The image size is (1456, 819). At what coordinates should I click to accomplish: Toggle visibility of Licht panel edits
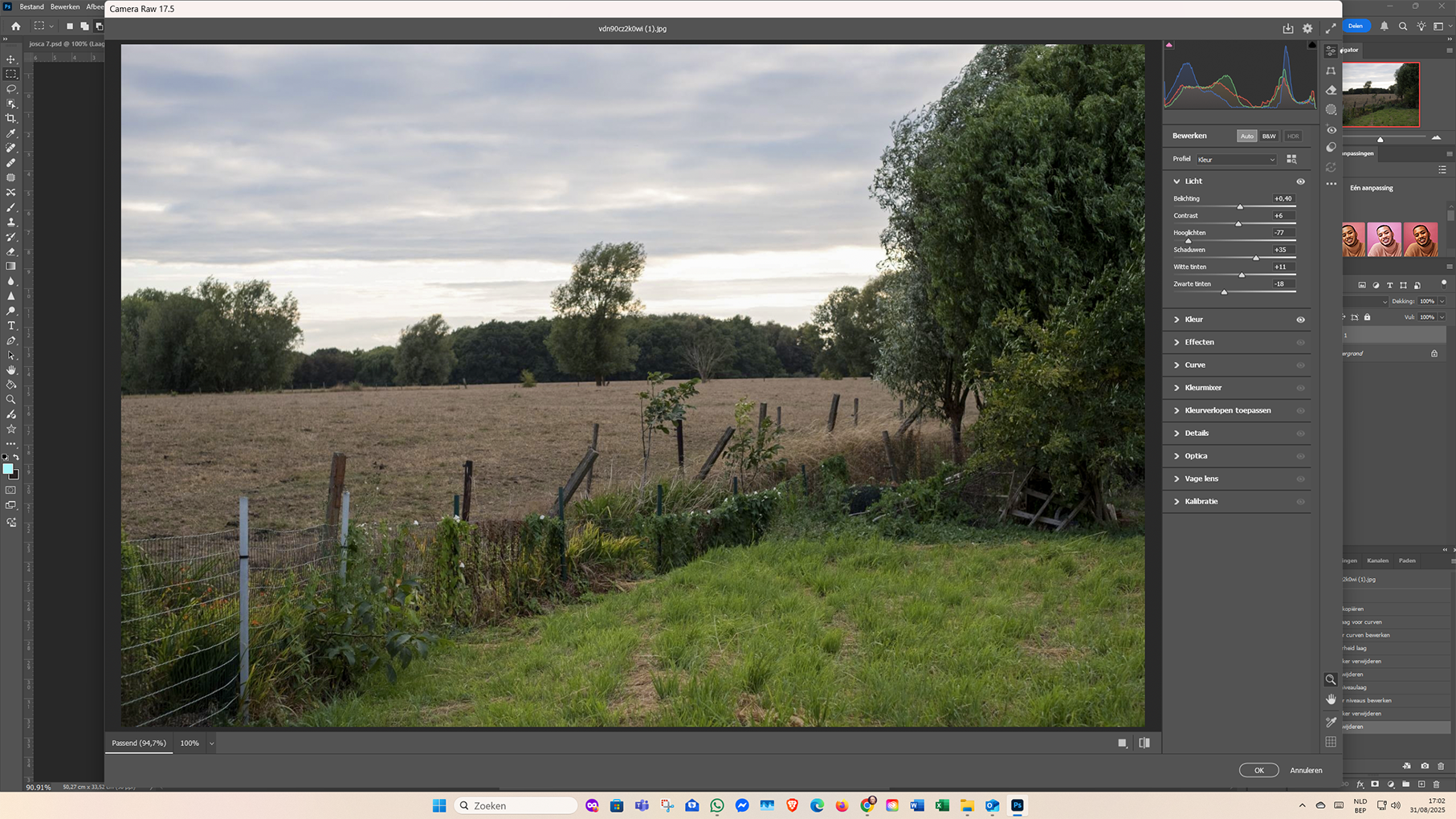click(x=1300, y=181)
